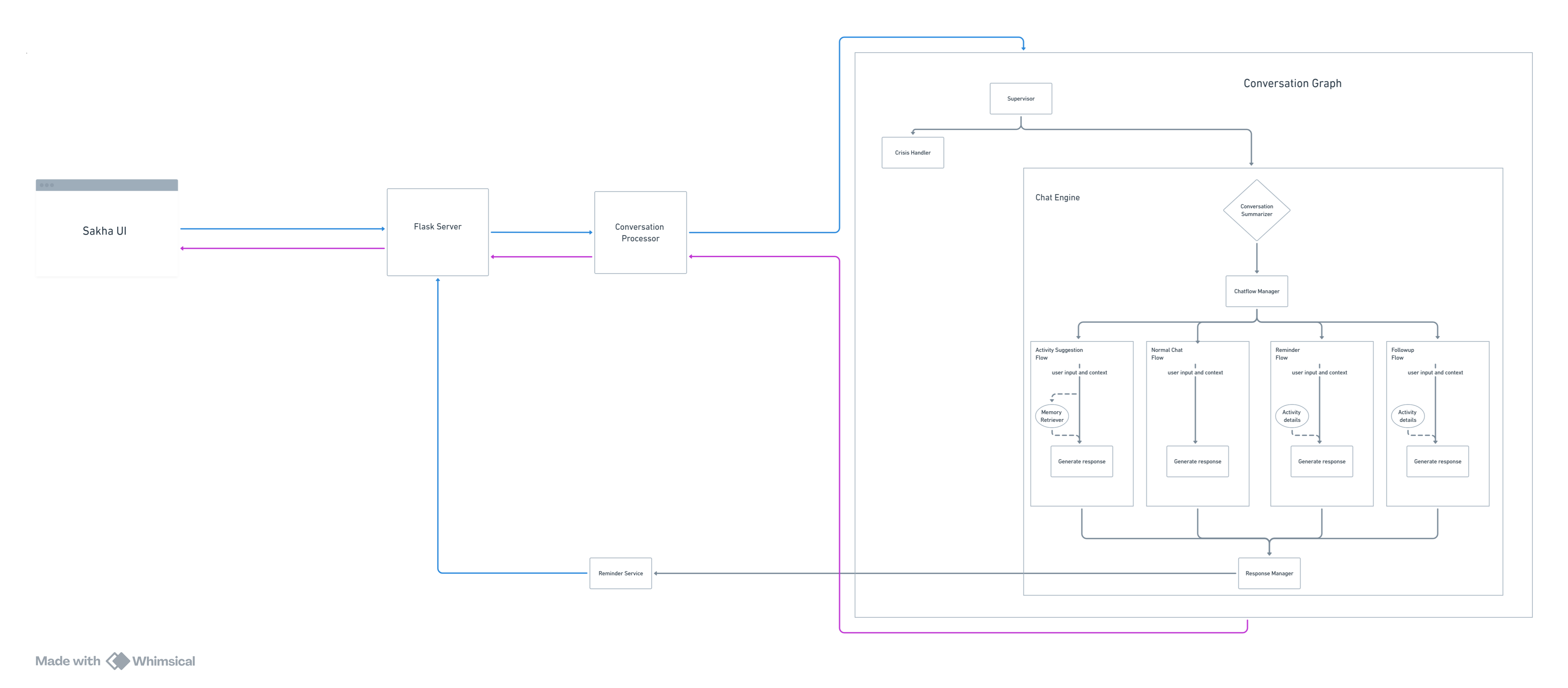The image size is (1568, 688).
Task: Select the Chat Engine container frame
Action: tap(1058, 197)
